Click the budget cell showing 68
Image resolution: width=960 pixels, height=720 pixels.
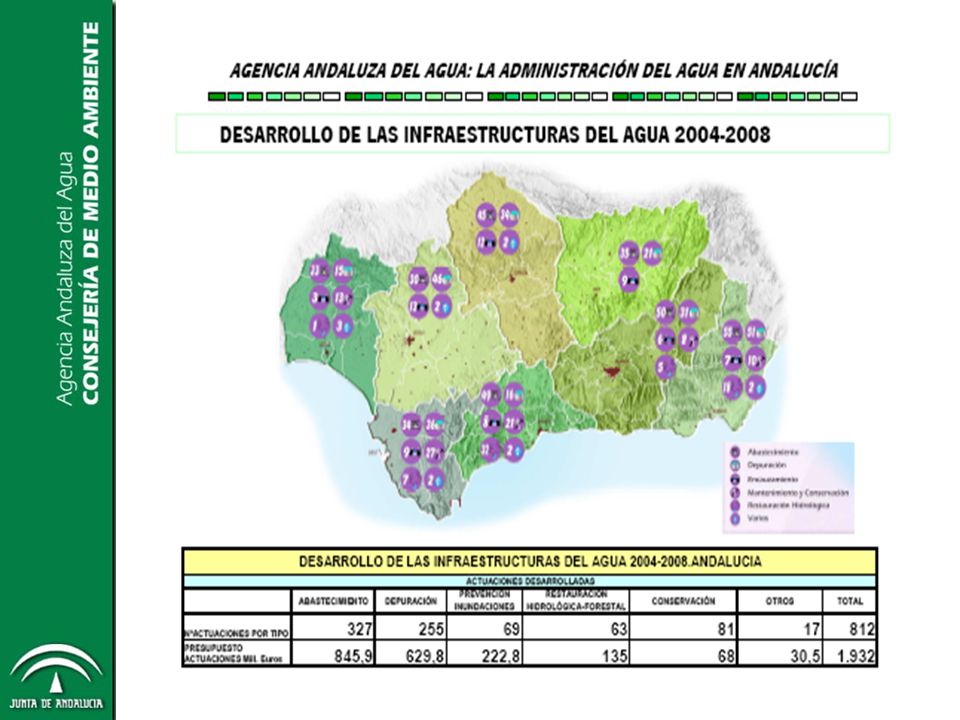tap(683, 653)
